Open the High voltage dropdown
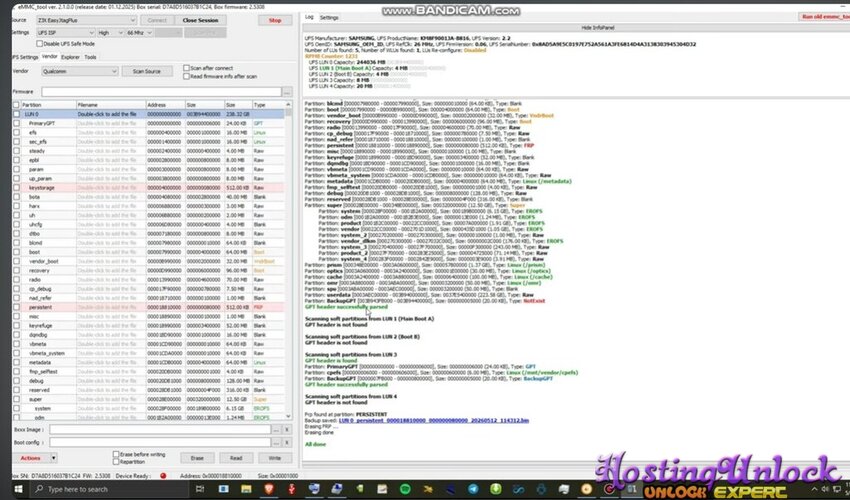The height and width of the screenshot is (500, 850). [111, 33]
